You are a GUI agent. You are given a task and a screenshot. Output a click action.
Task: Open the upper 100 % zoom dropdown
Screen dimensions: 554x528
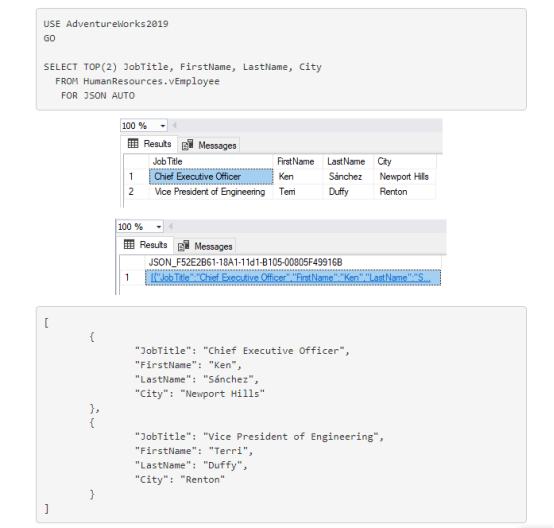(163, 126)
